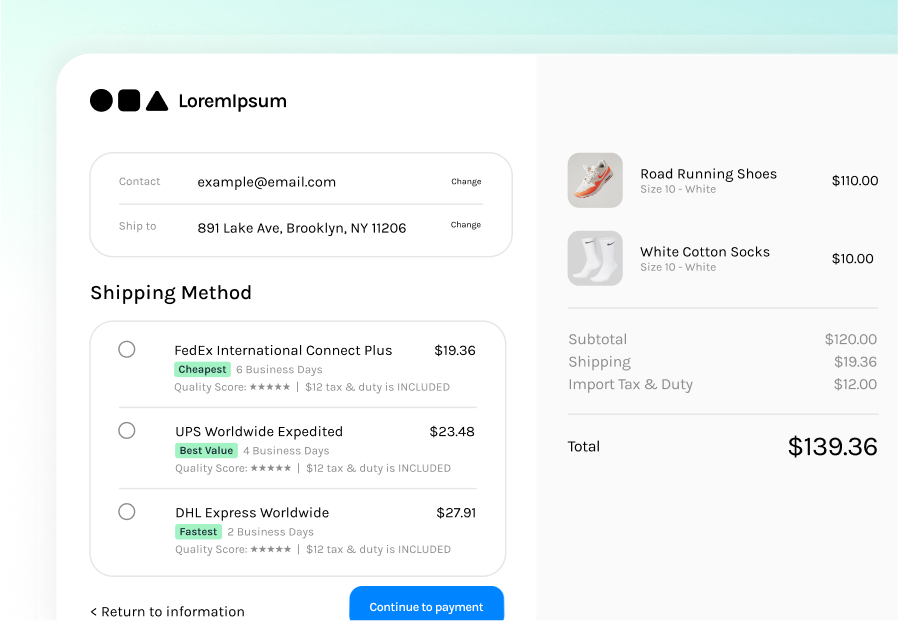Click example@email.com contact text
The height and width of the screenshot is (621, 898).
pos(267,182)
